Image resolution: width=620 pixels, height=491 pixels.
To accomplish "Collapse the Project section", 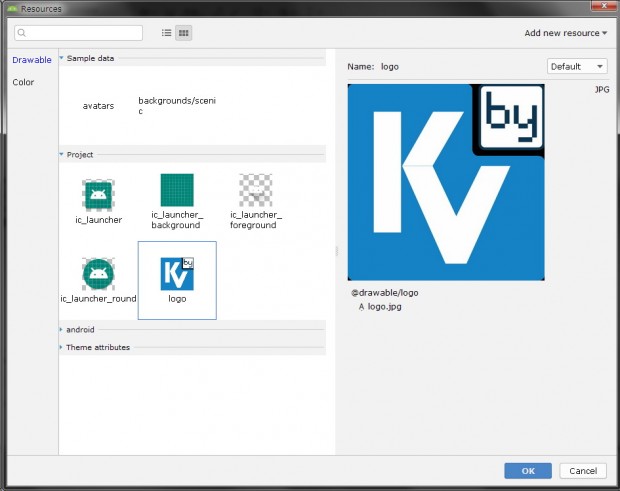I will click(62, 155).
